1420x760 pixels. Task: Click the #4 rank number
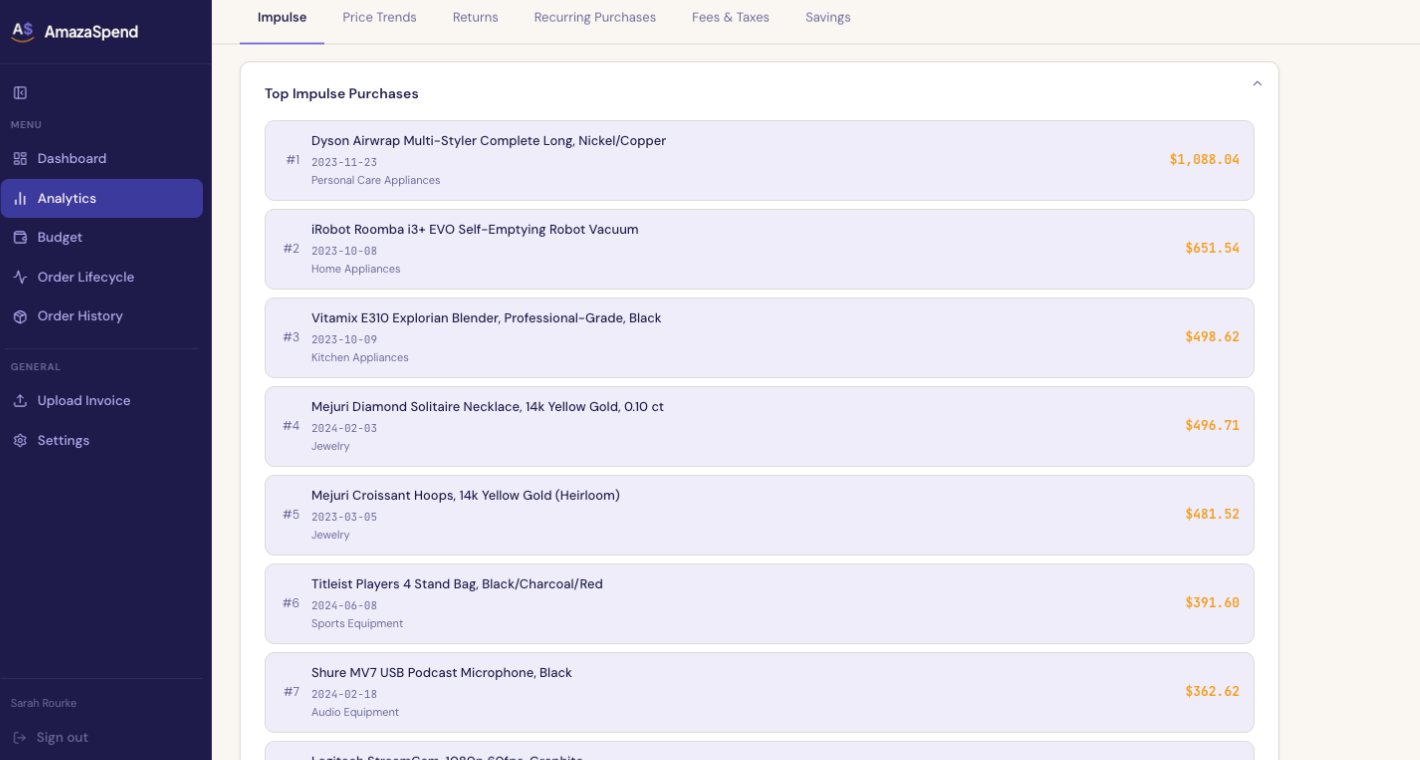click(x=291, y=426)
